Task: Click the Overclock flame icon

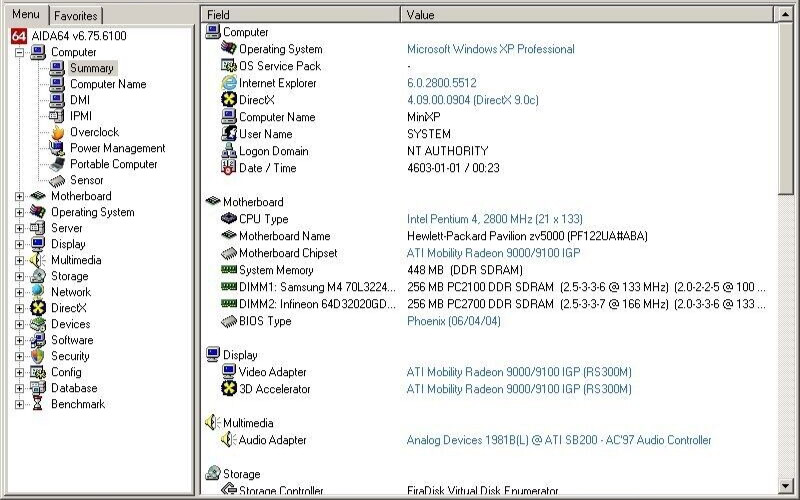Action: [x=57, y=132]
